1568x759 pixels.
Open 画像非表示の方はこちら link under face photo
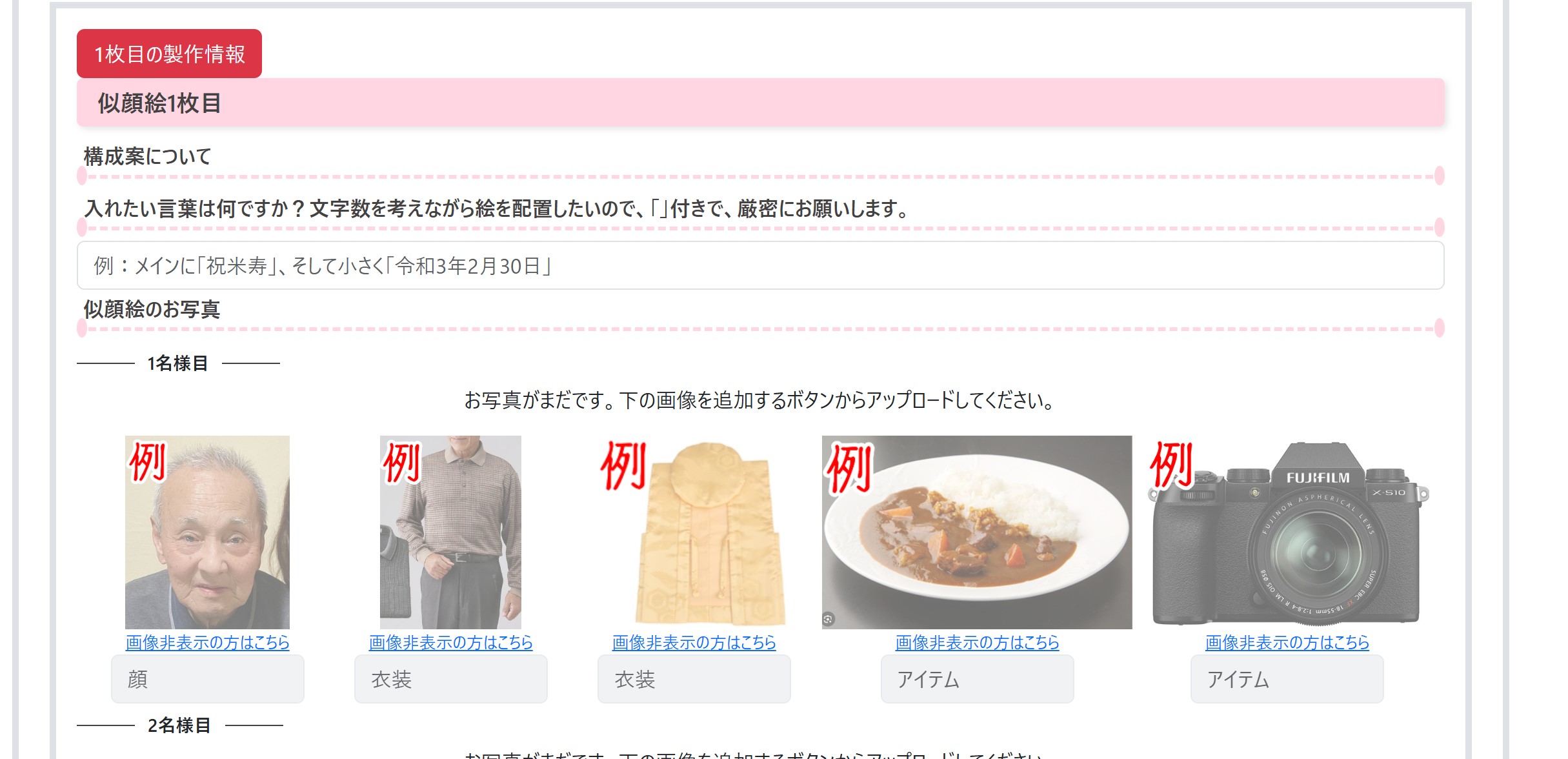207,642
